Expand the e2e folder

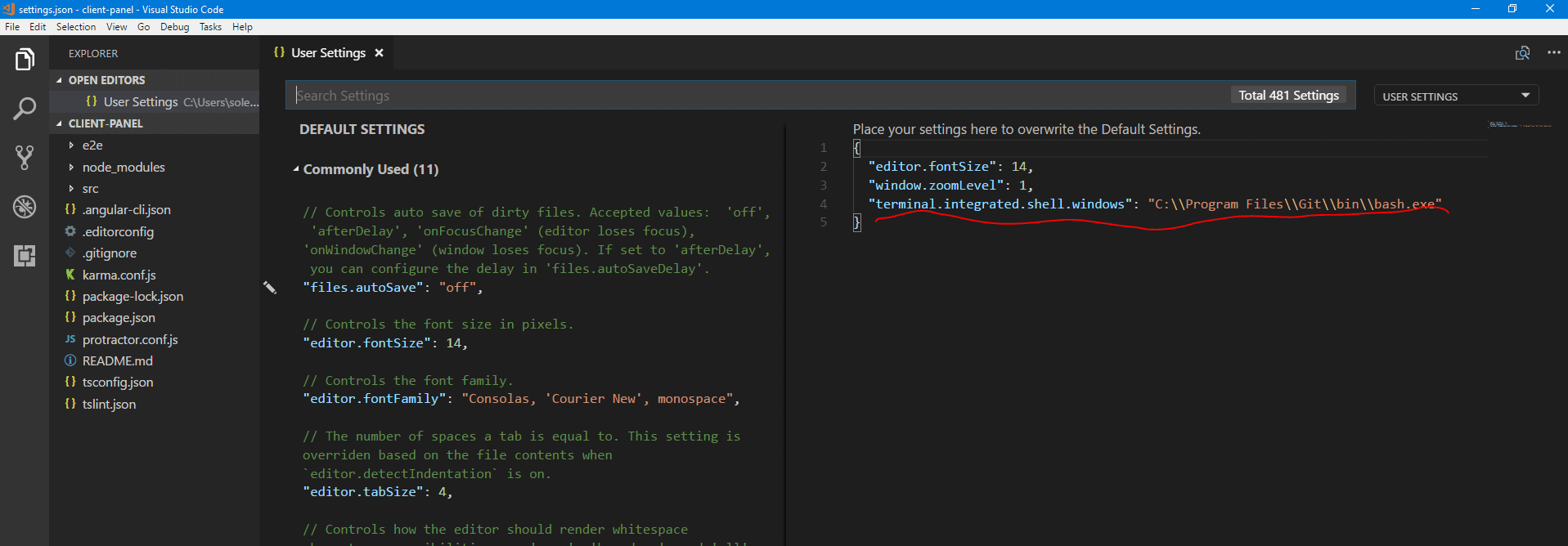coord(154,145)
